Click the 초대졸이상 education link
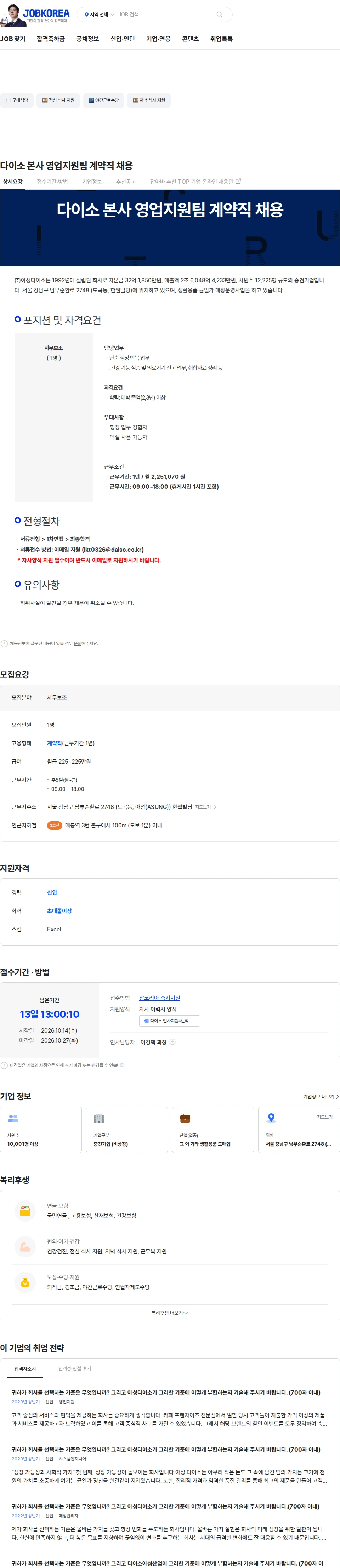 (x=59, y=912)
